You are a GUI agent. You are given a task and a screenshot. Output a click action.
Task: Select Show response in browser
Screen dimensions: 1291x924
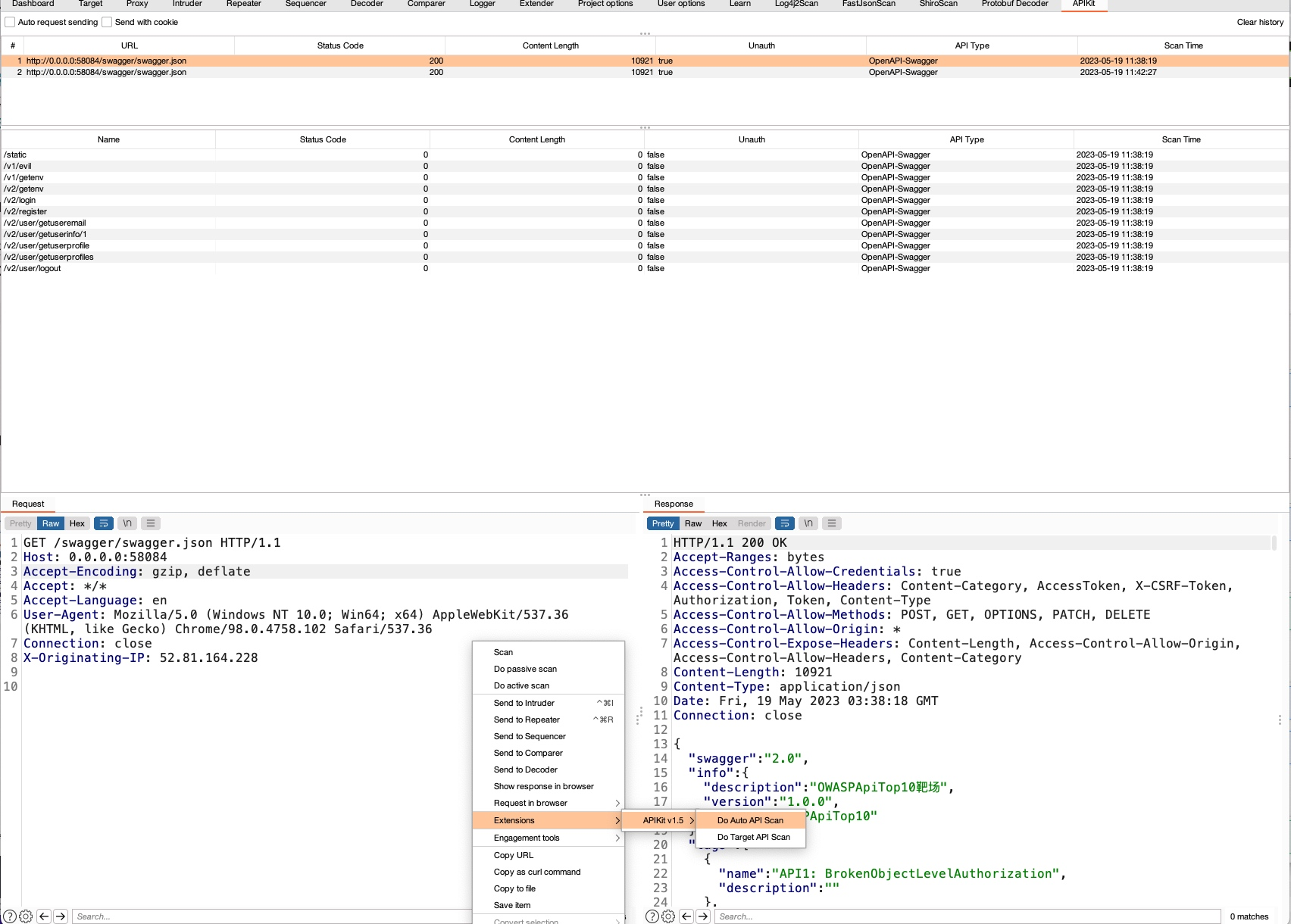coord(547,786)
